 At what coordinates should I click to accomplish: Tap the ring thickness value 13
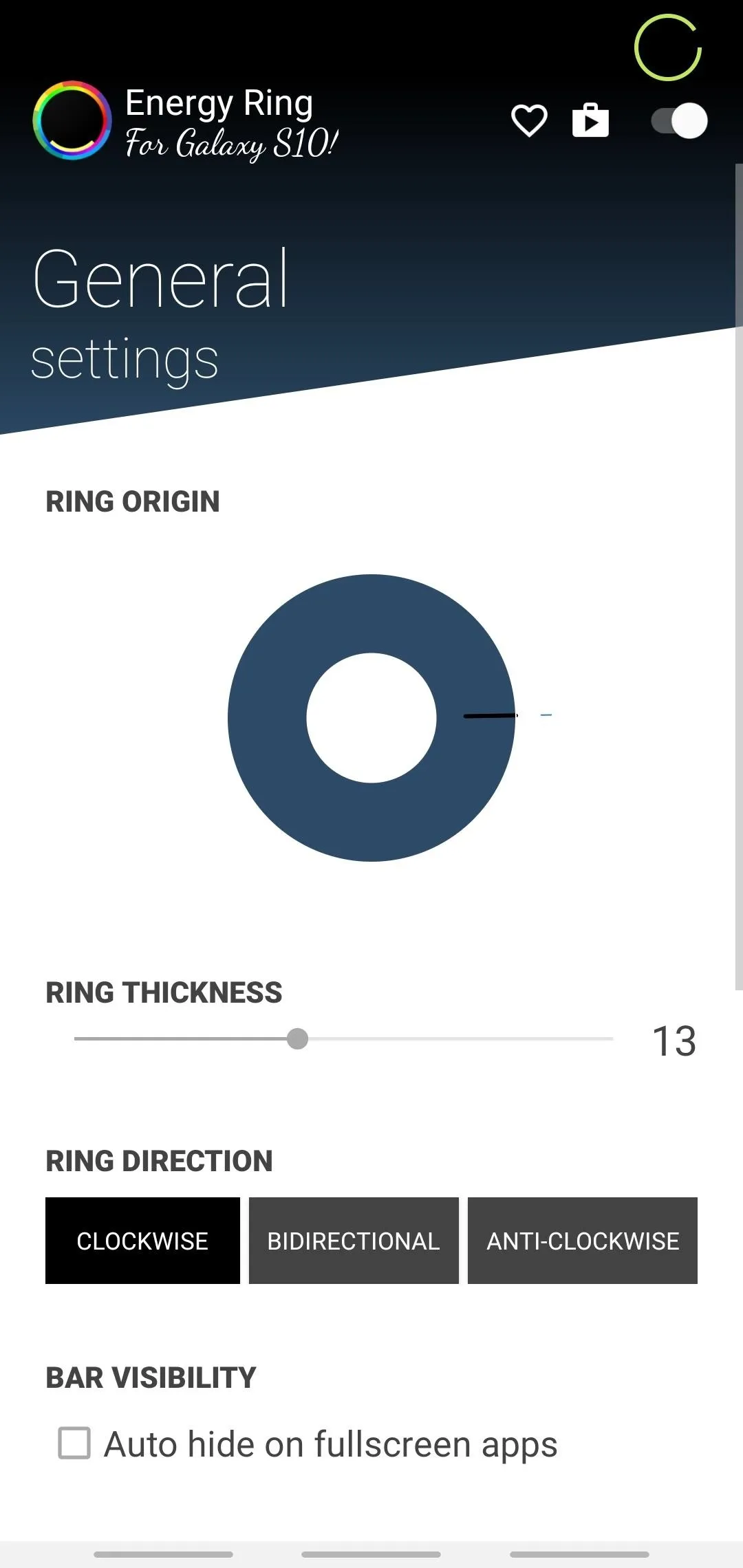click(674, 1041)
